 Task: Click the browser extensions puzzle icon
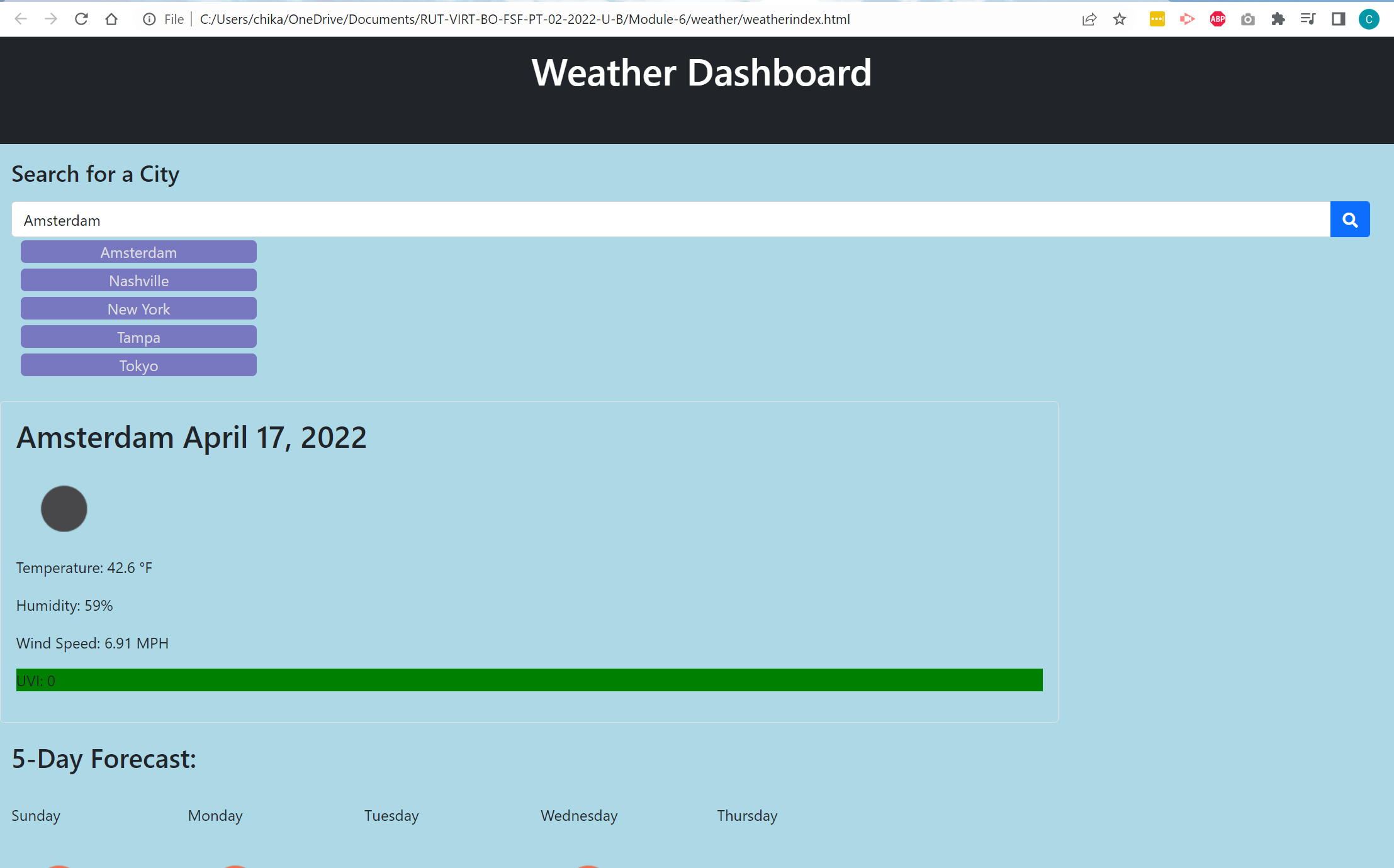point(1278,19)
